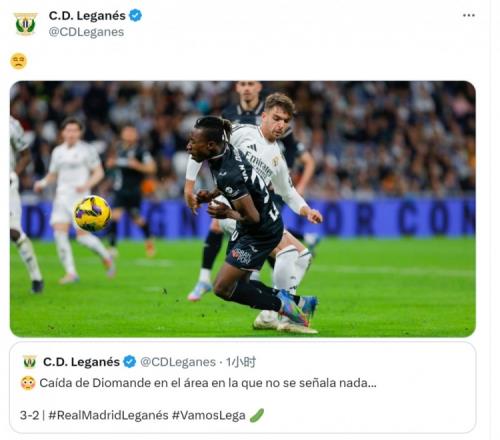Click the C.D. Leganés display name at top

click(87, 16)
